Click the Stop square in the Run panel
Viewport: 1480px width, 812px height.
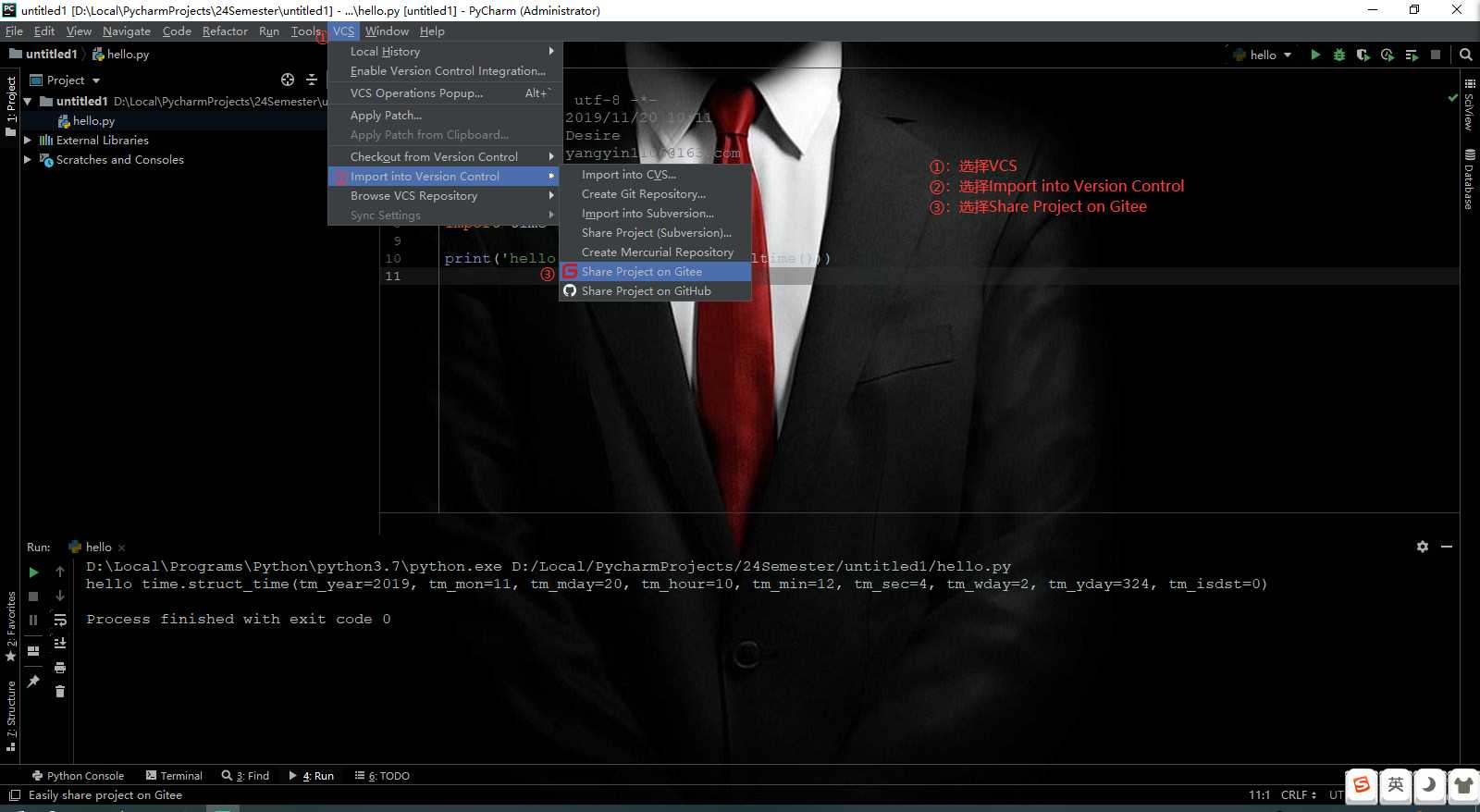(x=33, y=597)
